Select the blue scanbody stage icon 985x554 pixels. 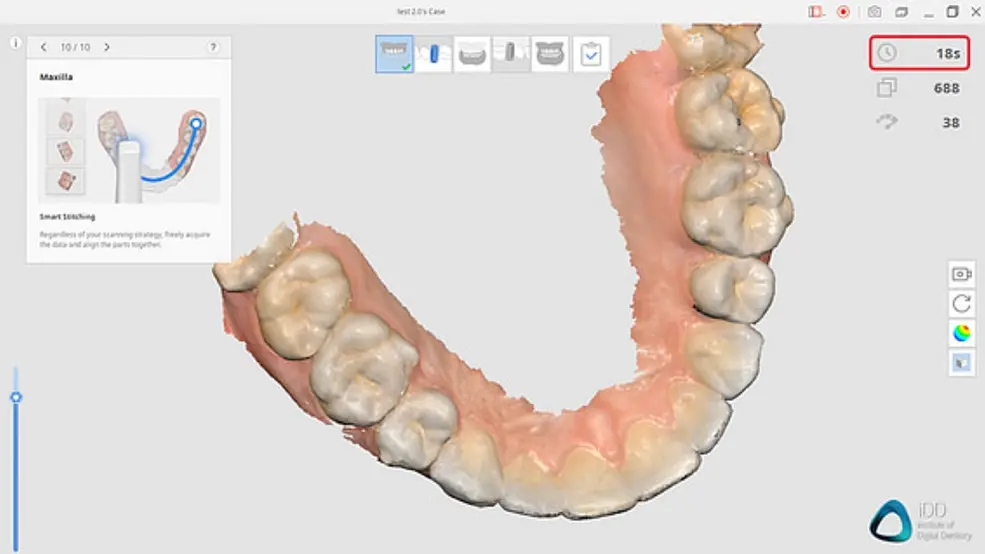pos(434,54)
